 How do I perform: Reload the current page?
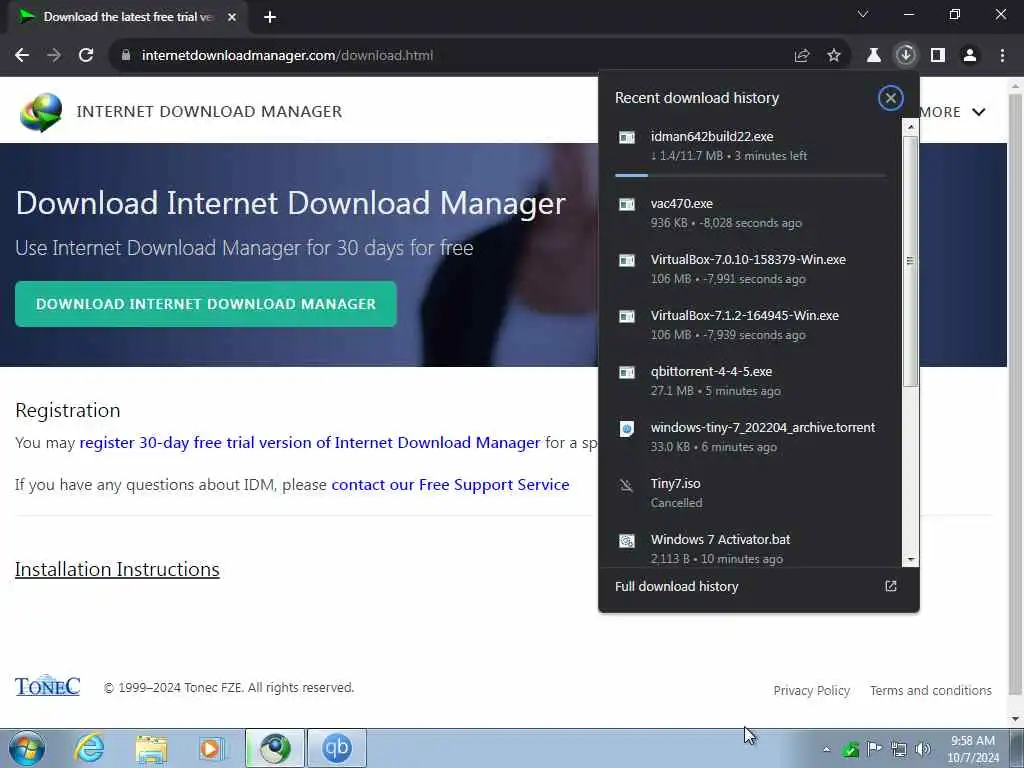point(86,56)
